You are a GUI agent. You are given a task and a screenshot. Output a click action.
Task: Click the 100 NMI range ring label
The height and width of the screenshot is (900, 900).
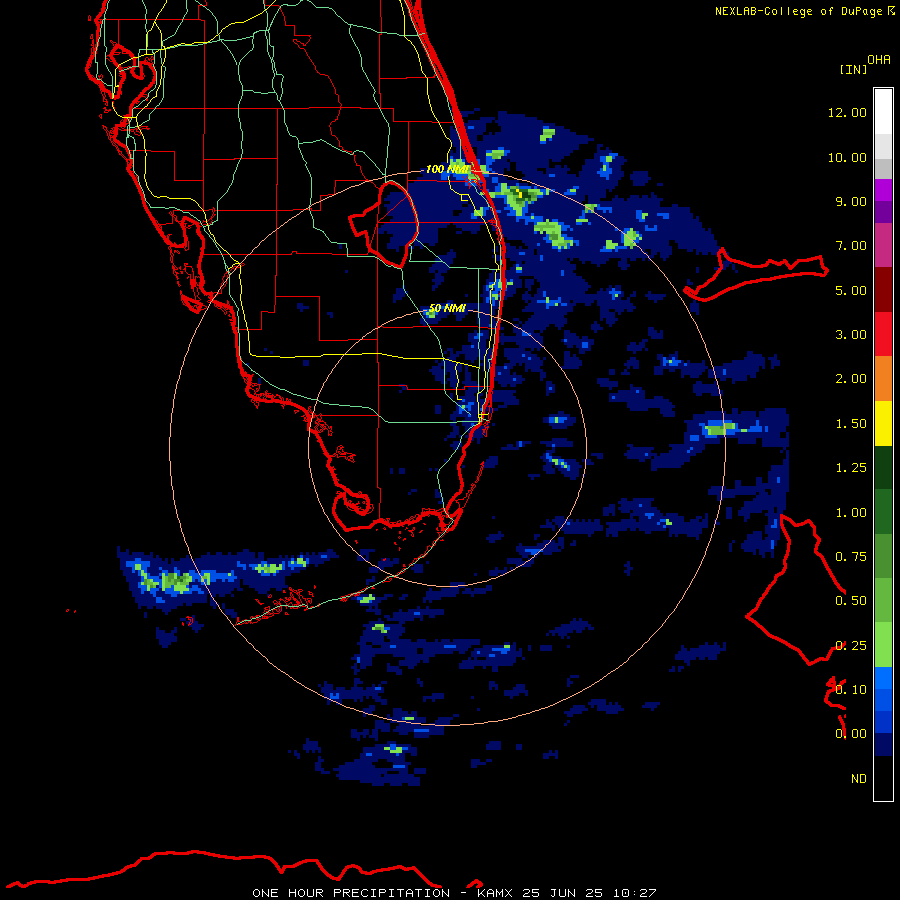pos(447,169)
